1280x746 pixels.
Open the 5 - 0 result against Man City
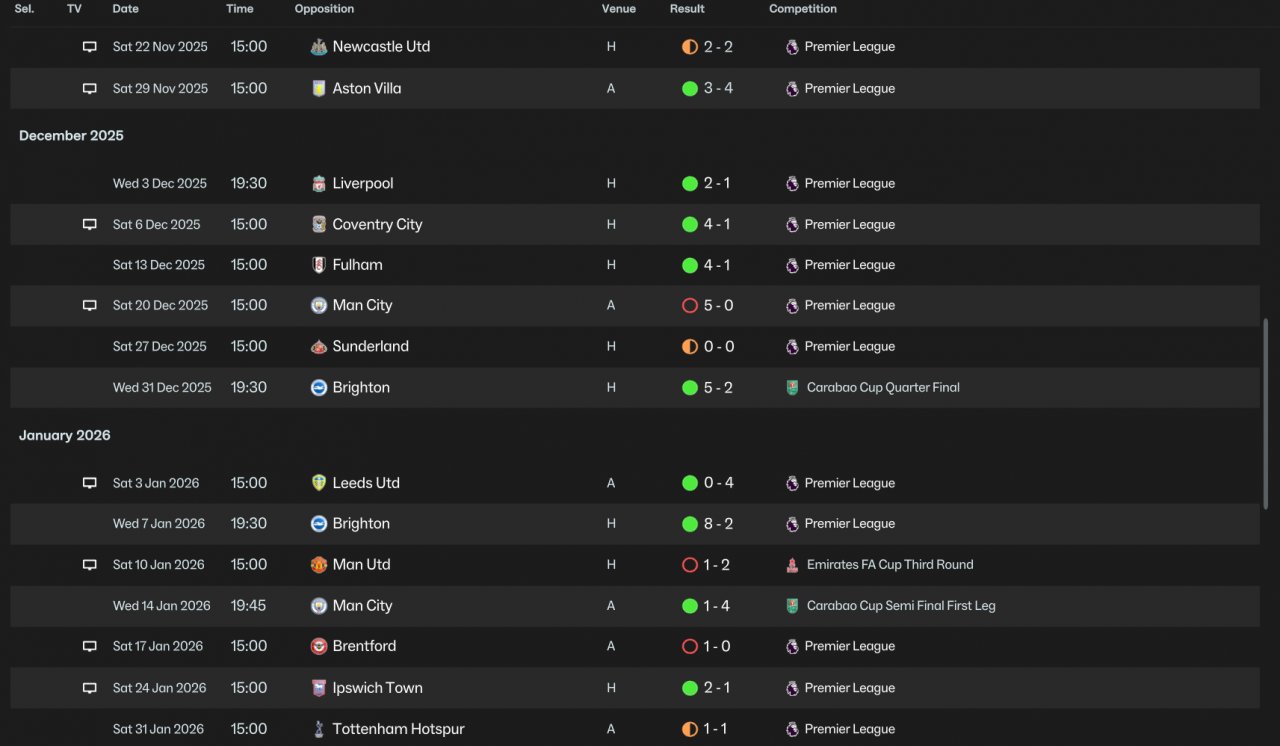tap(718, 306)
